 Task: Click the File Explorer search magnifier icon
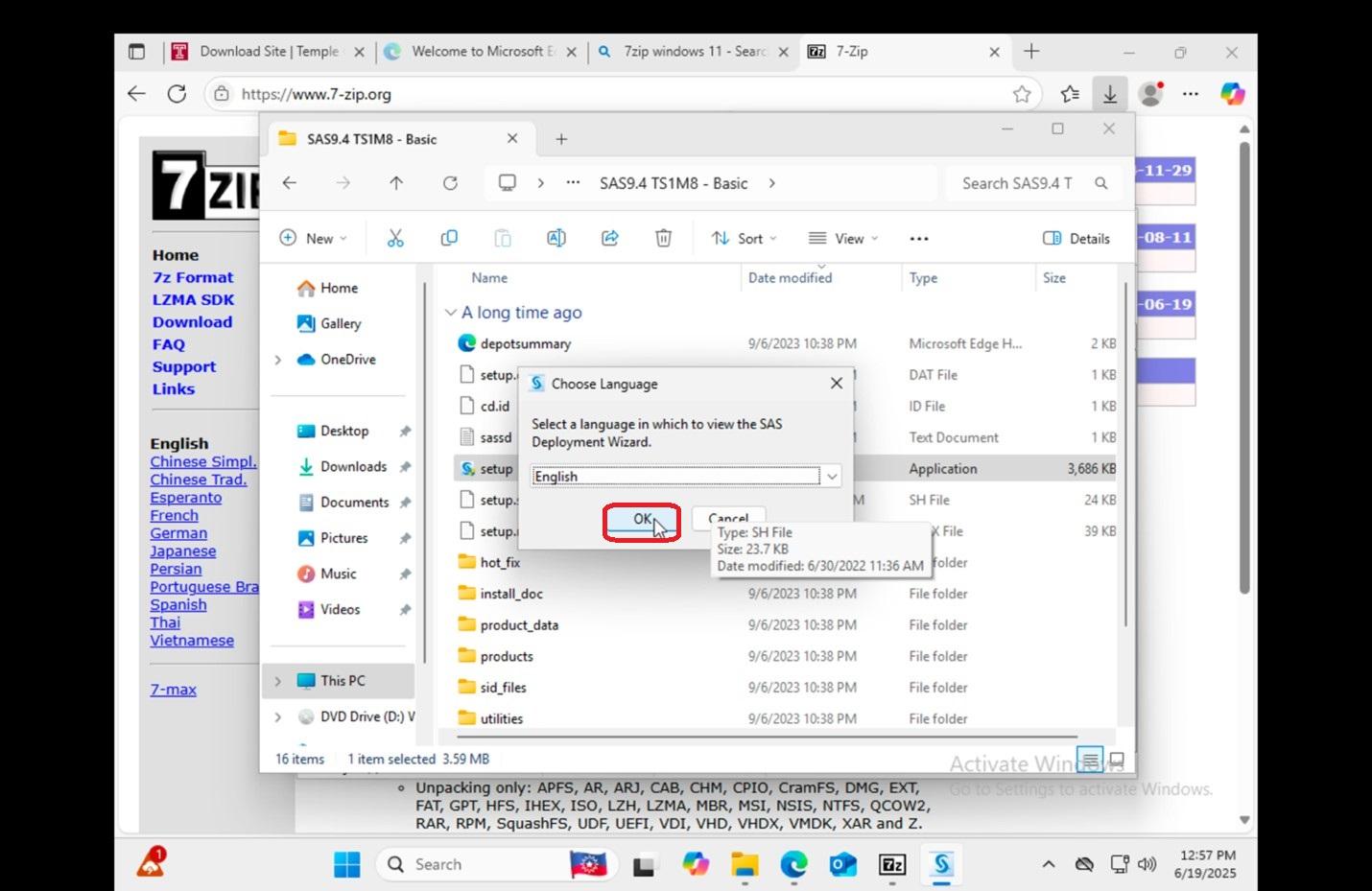click(x=1101, y=183)
